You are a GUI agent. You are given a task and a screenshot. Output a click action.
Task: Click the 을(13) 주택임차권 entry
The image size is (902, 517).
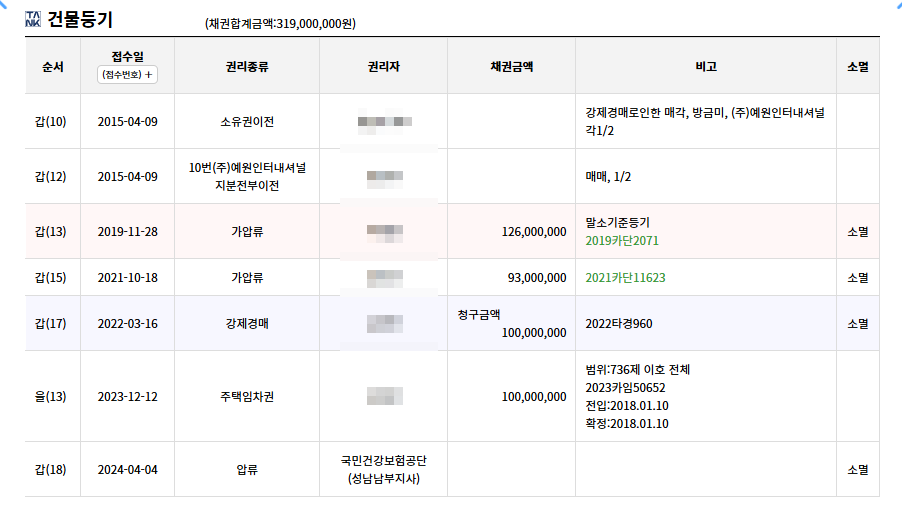[247, 396]
